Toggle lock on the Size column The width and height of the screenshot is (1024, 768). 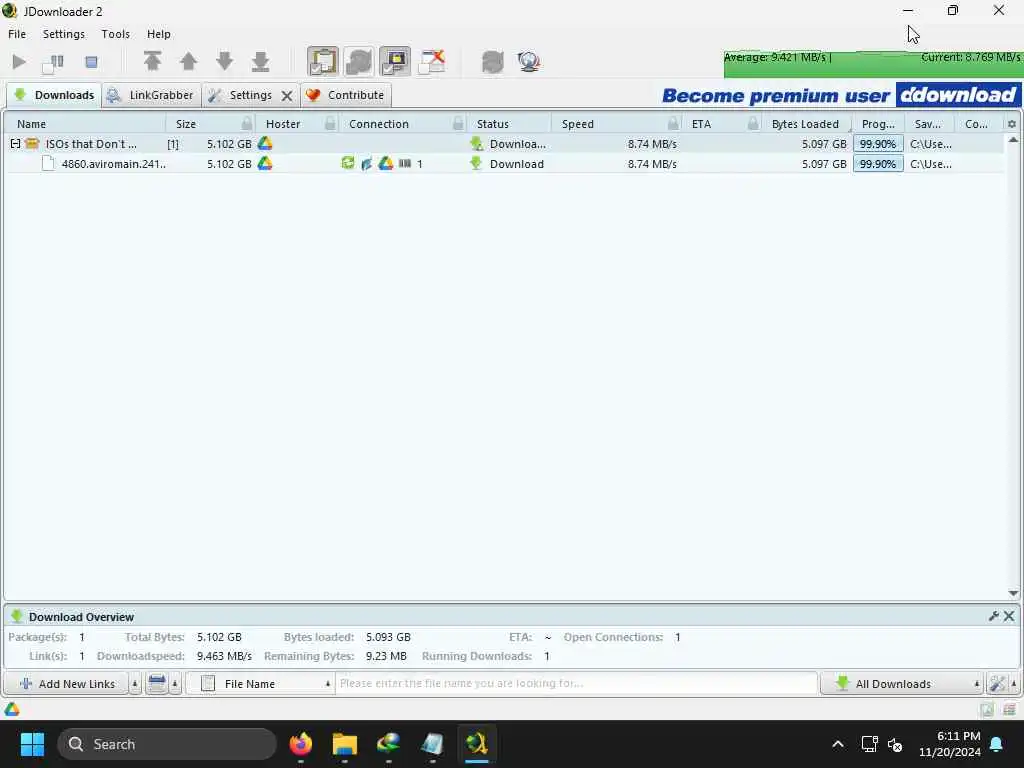click(x=247, y=123)
